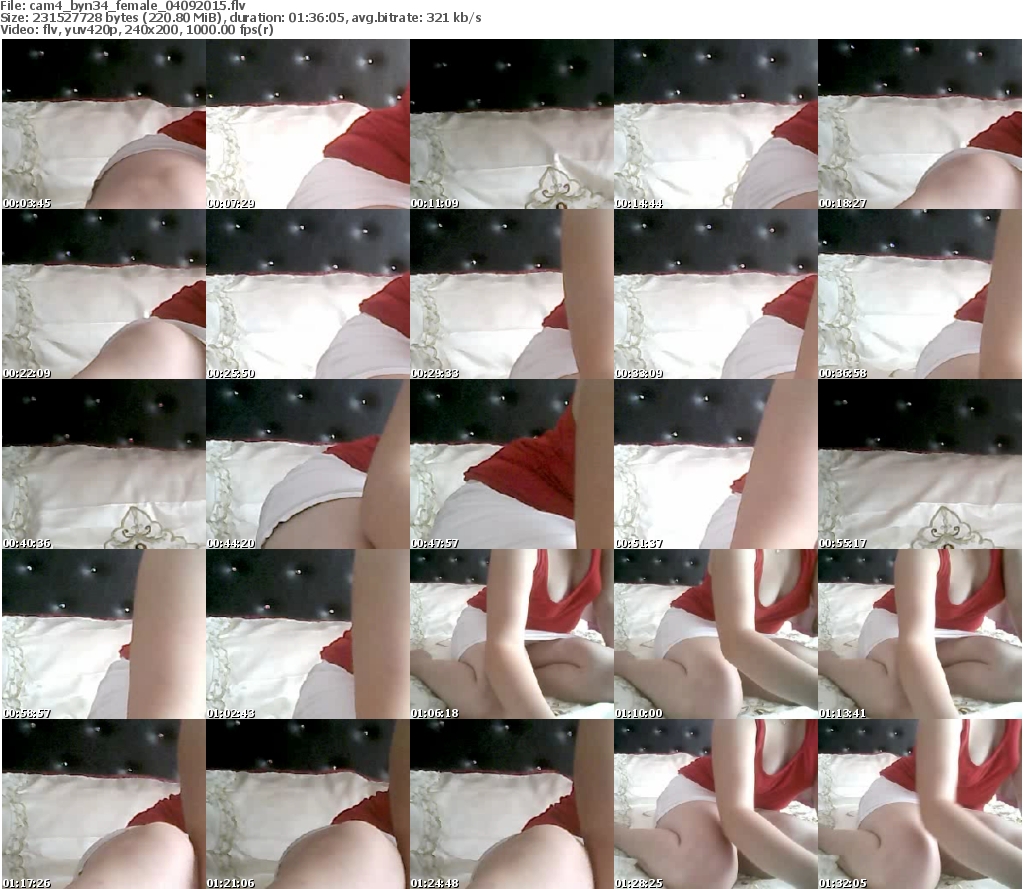
Task: Select the thumbnail at 01:10:00
Action: click(x=716, y=634)
